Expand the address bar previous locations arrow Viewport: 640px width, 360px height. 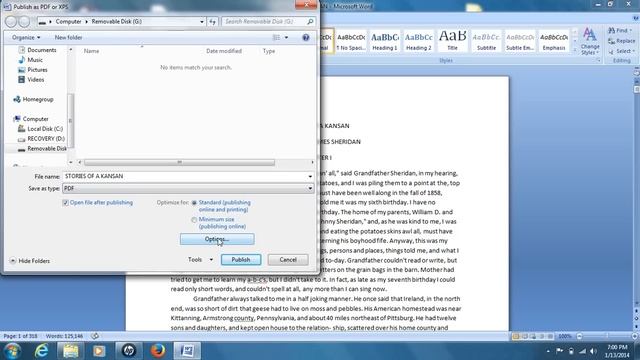(202, 21)
